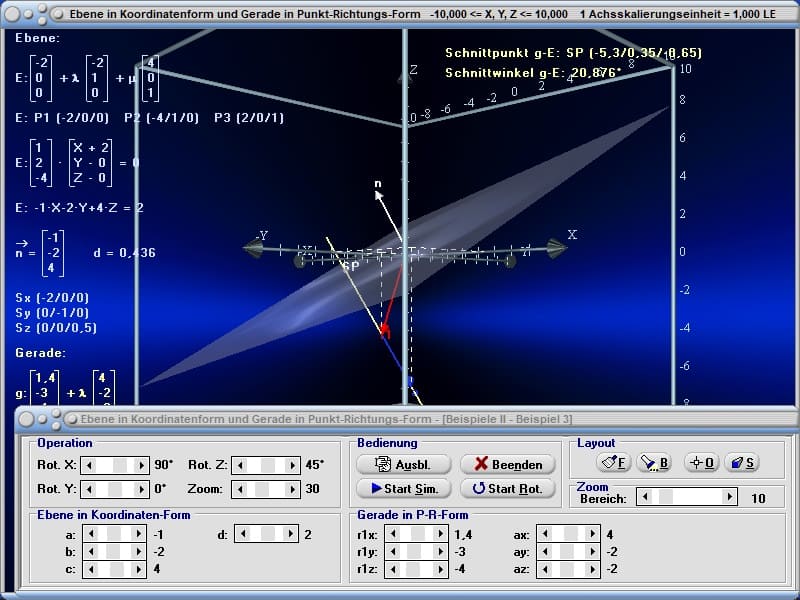Increase Rot. Z with right arrow

coord(292,465)
